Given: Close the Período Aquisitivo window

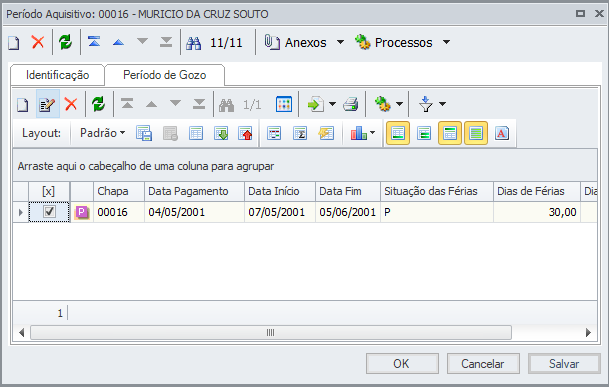Looking at the screenshot, I should point(599,14).
